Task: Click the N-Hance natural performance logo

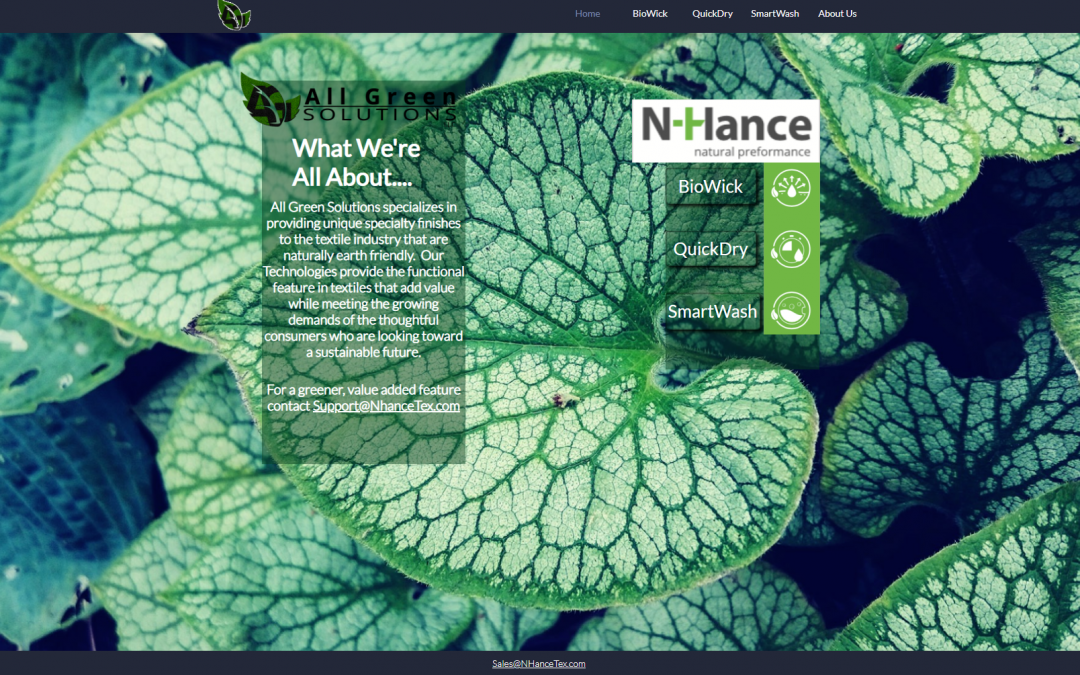Action: pos(725,131)
